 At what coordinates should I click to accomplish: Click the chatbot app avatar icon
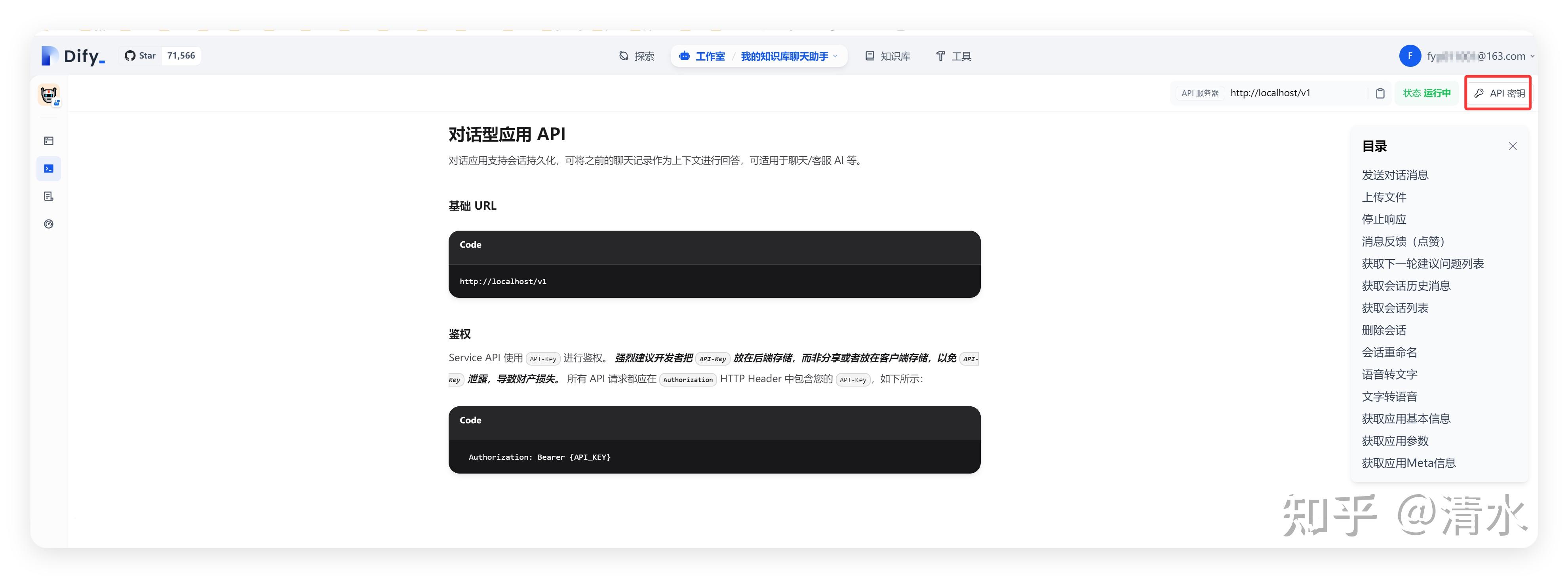coord(49,95)
